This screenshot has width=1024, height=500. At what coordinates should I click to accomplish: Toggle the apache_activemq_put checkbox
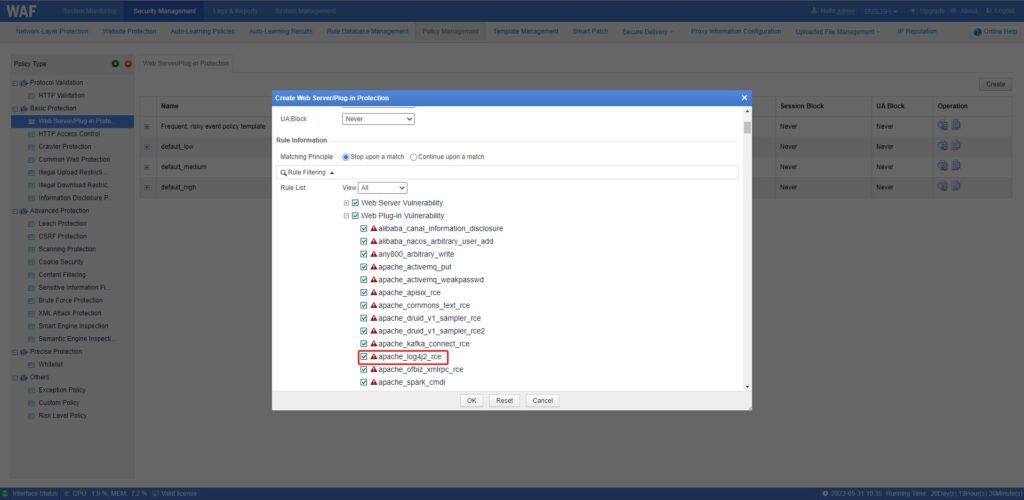(x=364, y=267)
